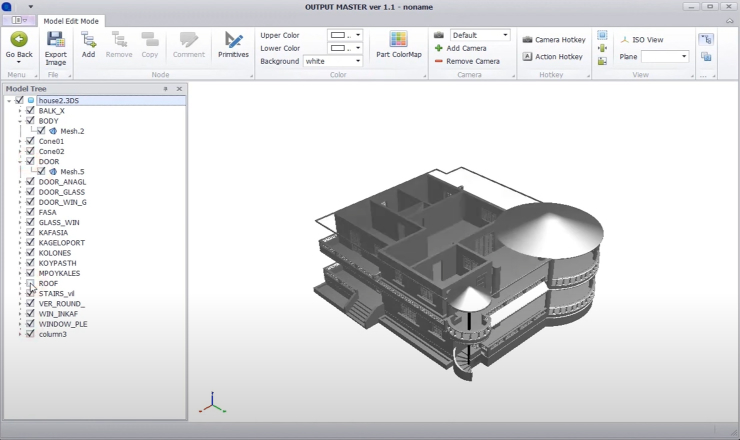This screenshot has height=440, width=740.
Task: Export the image using Export Image
Action: (x=56, y=46)
